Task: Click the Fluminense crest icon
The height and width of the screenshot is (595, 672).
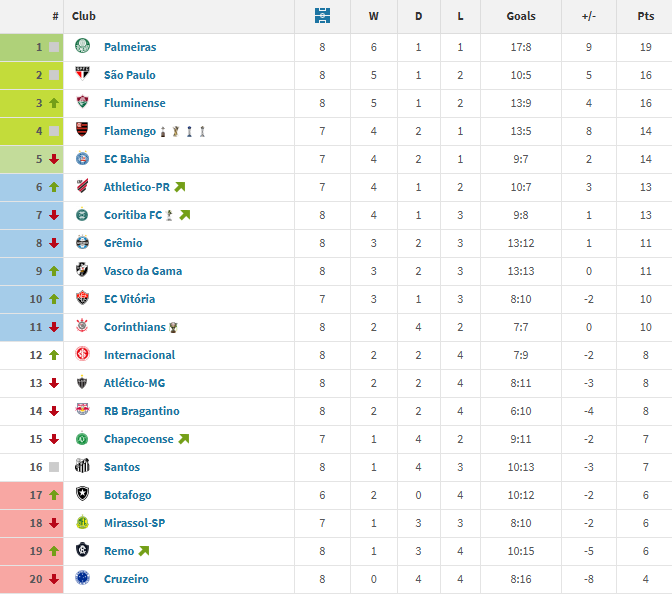Action: (82, 103)
